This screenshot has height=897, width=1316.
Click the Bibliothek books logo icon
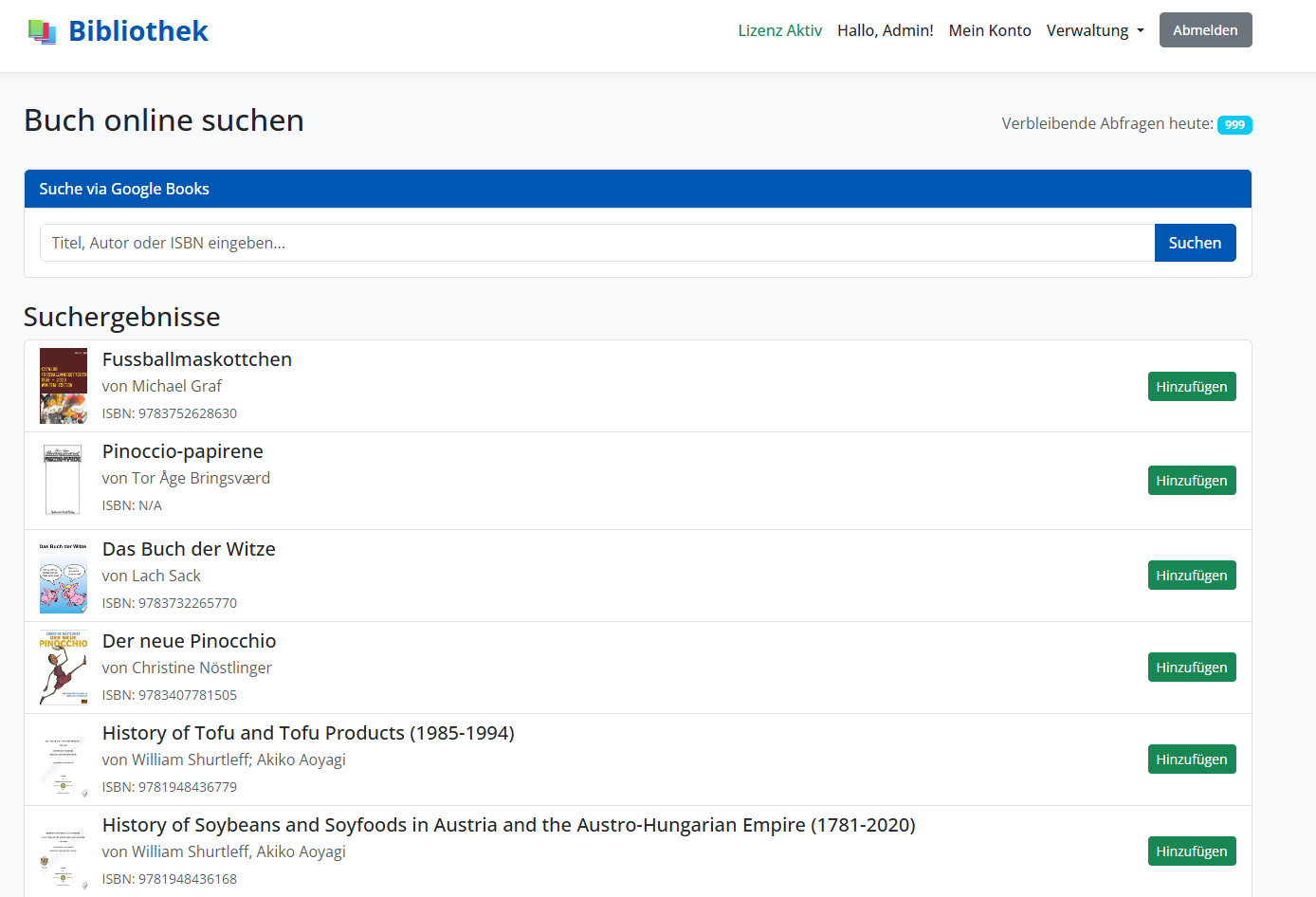click(x=42, y=30)
